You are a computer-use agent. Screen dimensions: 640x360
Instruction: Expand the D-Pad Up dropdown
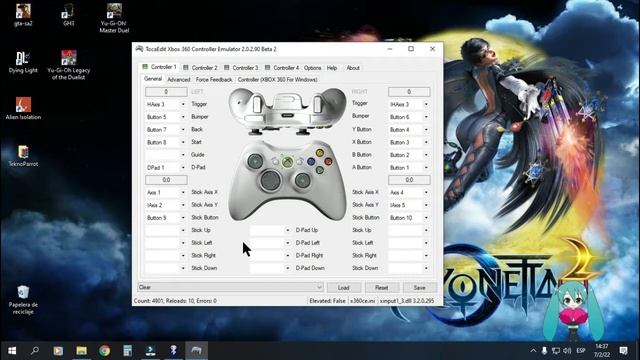coord(287,230)
